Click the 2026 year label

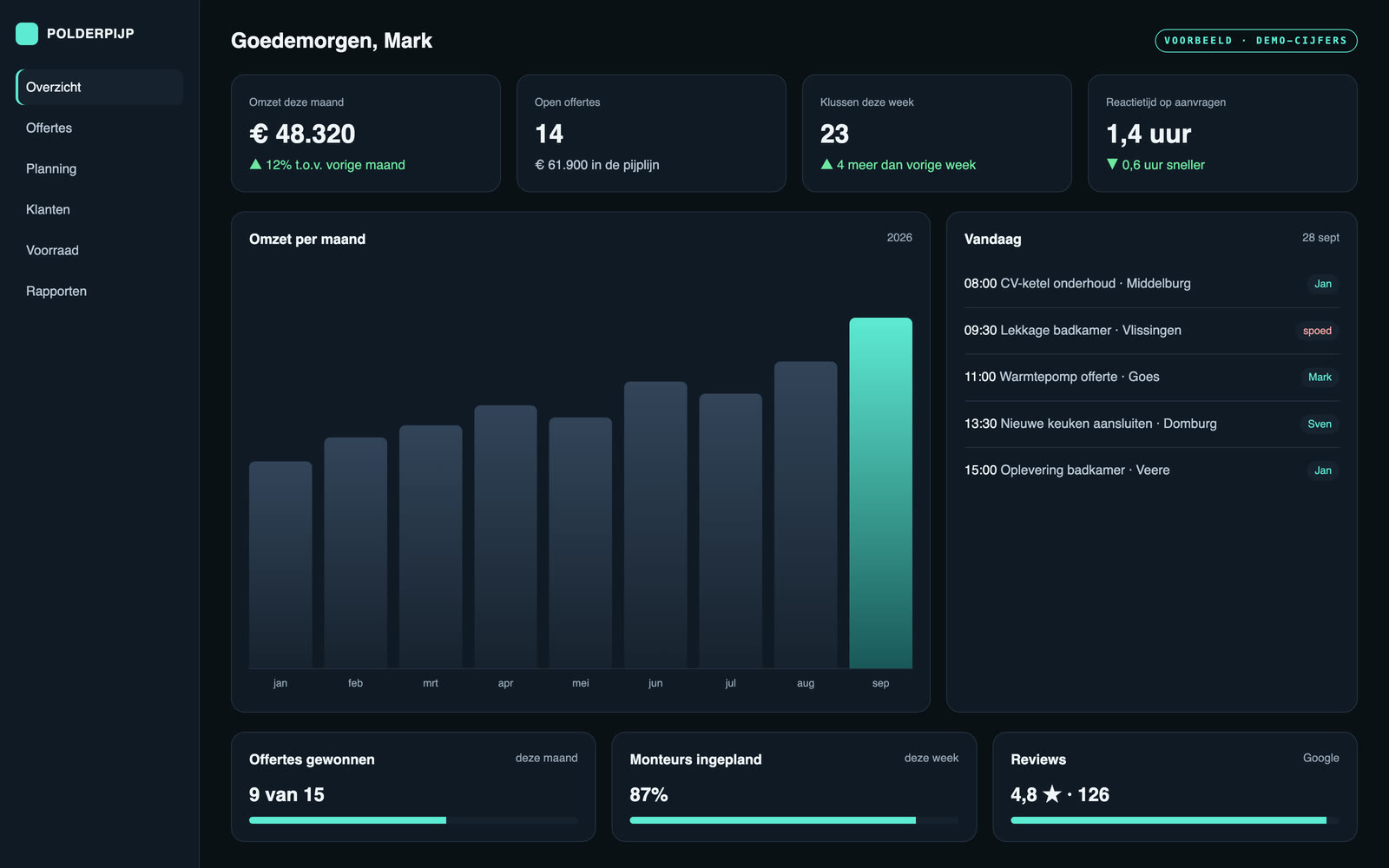899,238
